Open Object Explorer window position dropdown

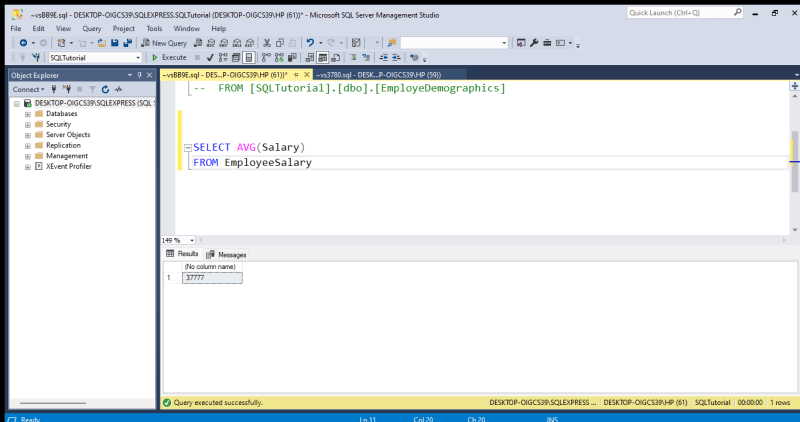point(130,75)
